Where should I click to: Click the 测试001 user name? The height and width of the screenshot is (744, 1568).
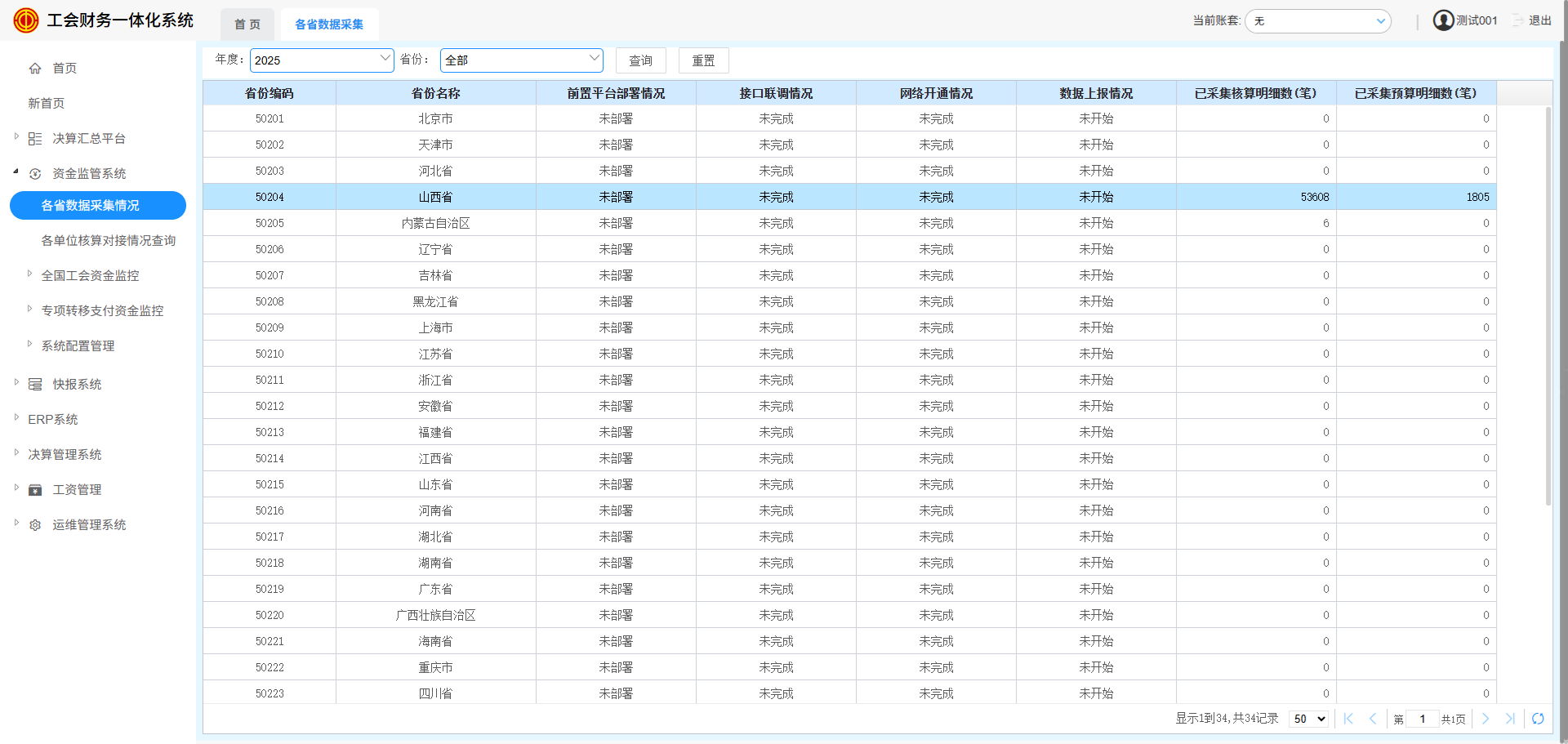tap(1477, 20)
